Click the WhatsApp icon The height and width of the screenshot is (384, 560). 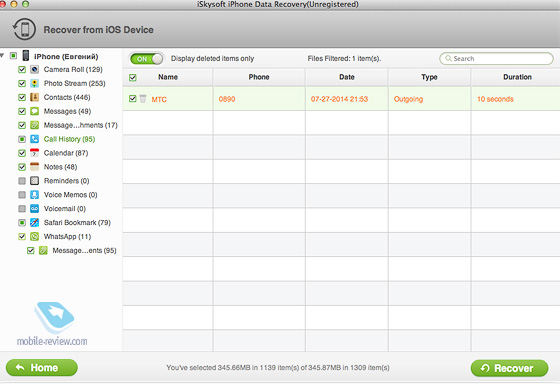click(x=34, y=236)
